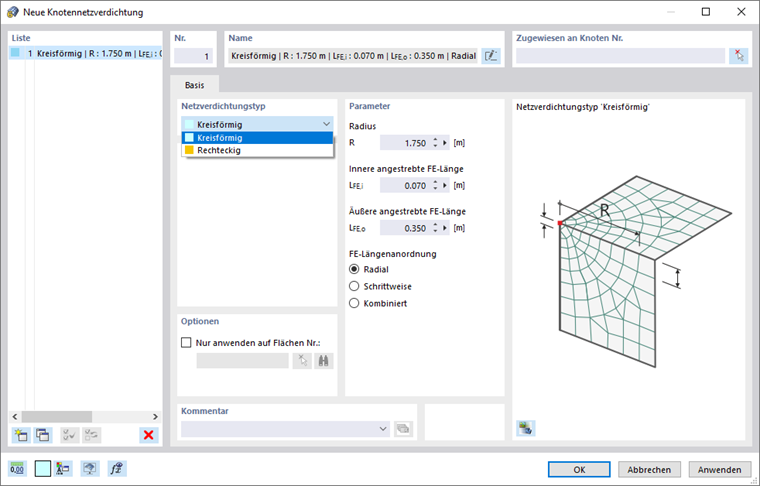Select the Schrittweise option

354,286
